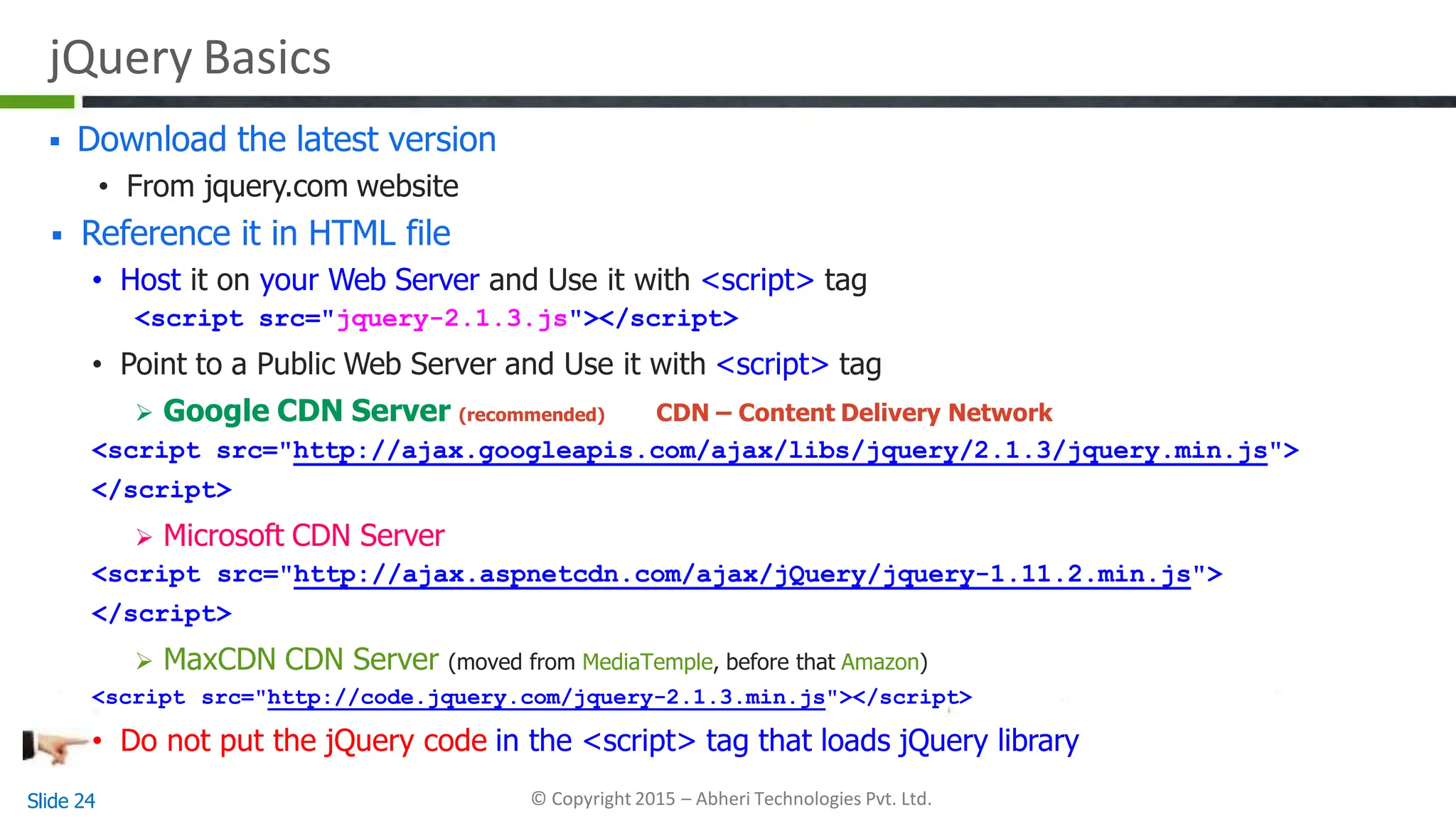Click the arrow bullet before Microsoft CDN Server
Viewport: 1456px width, 819px height.
pyautogui.click(x=144, y=537)
